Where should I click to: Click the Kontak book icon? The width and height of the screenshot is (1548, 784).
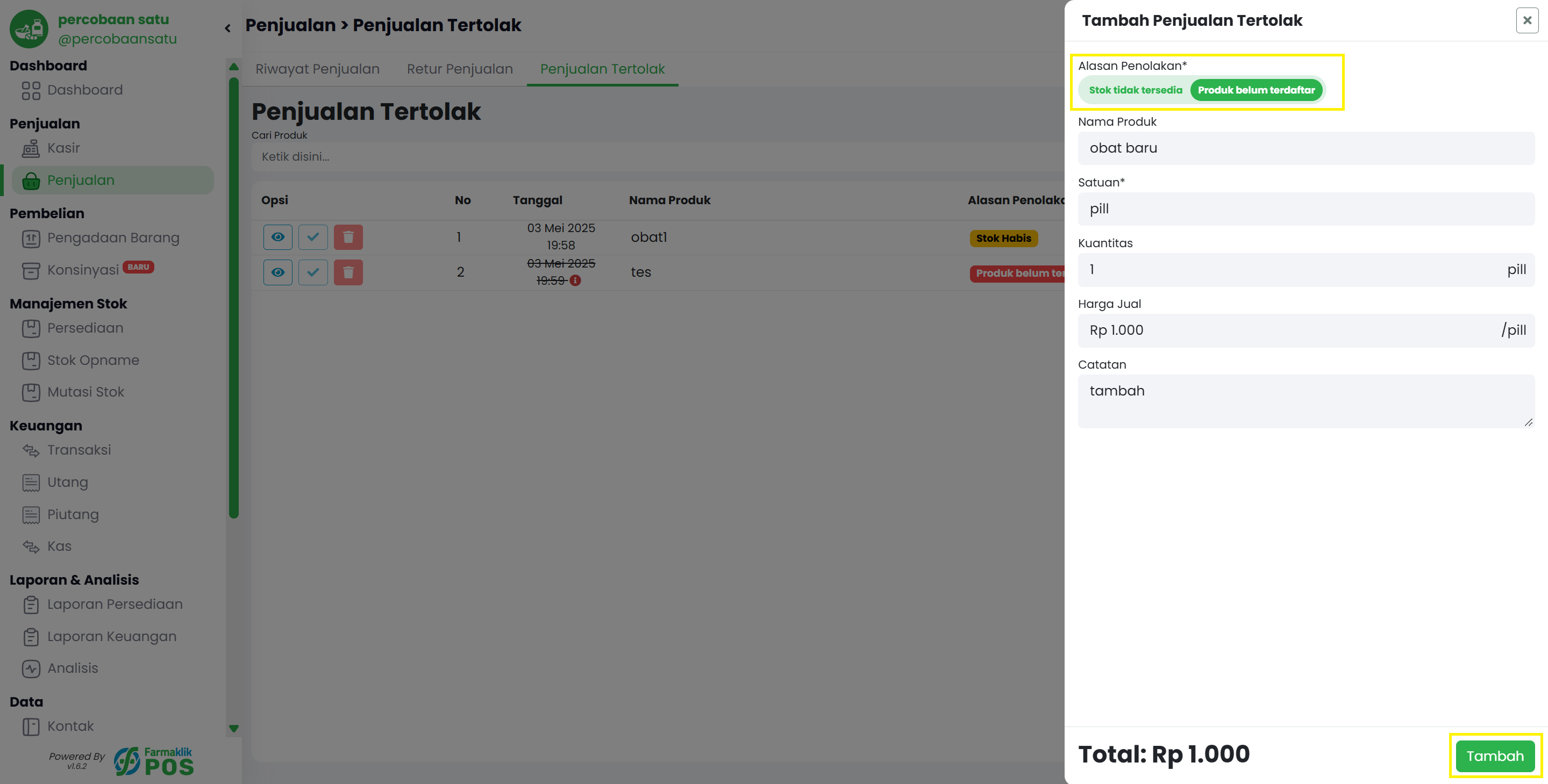31,727
